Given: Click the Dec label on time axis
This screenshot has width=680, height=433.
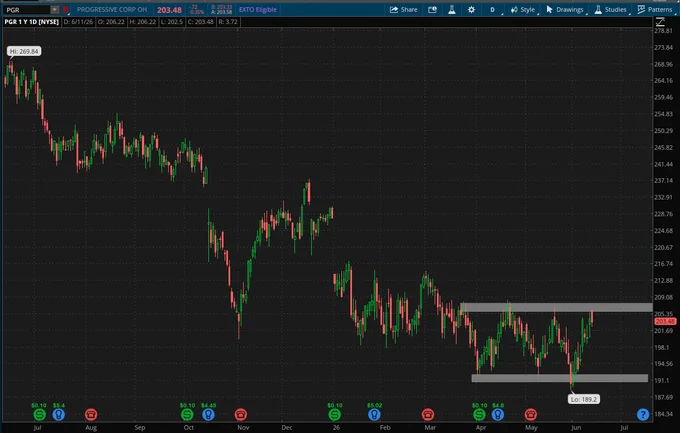Looking at the screenshot, I should coord(287,427).
